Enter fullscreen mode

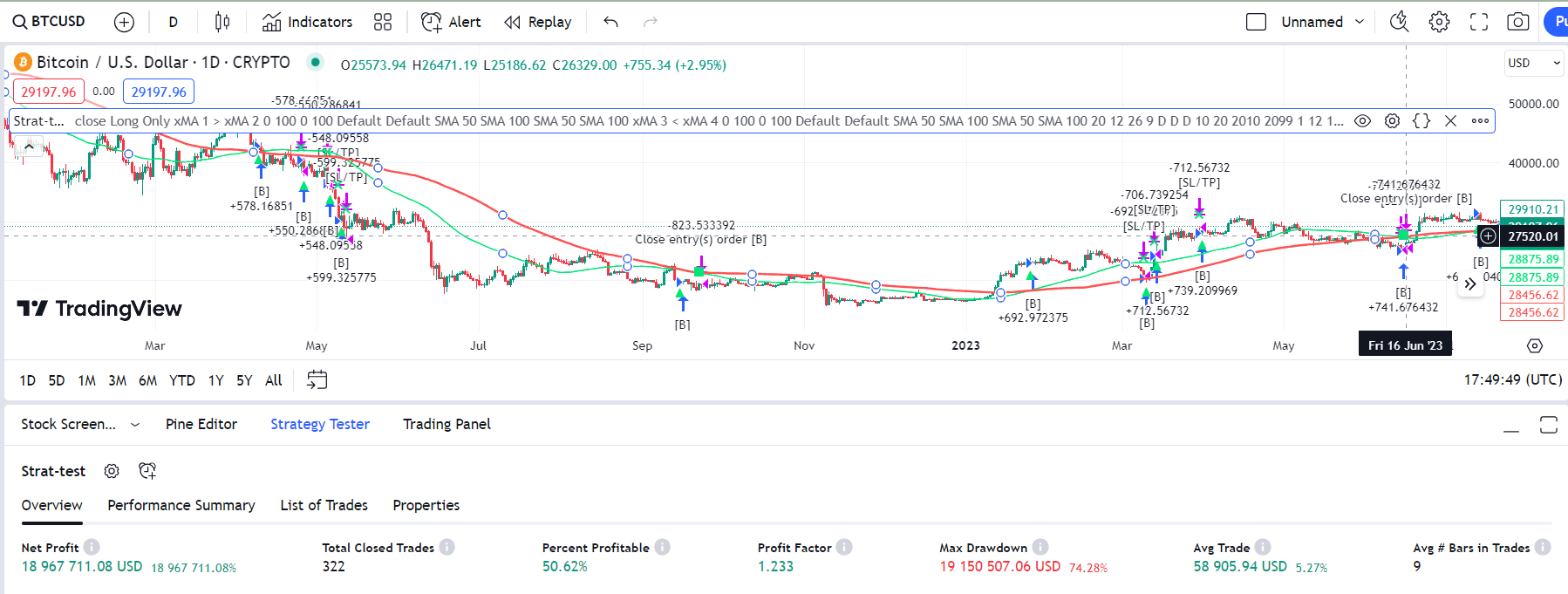tap(1478, 22)
